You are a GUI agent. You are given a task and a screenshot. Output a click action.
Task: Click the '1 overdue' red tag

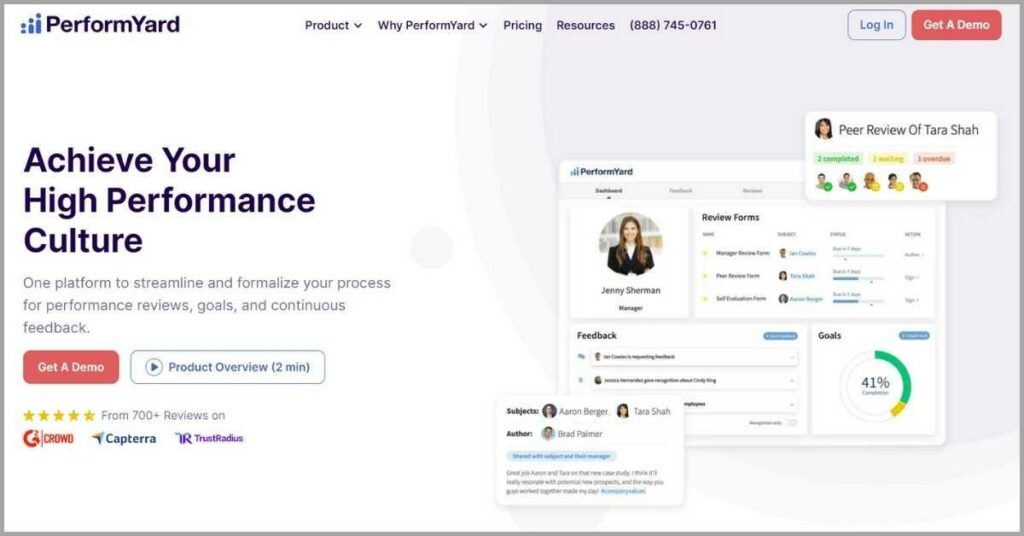[934, 159]
